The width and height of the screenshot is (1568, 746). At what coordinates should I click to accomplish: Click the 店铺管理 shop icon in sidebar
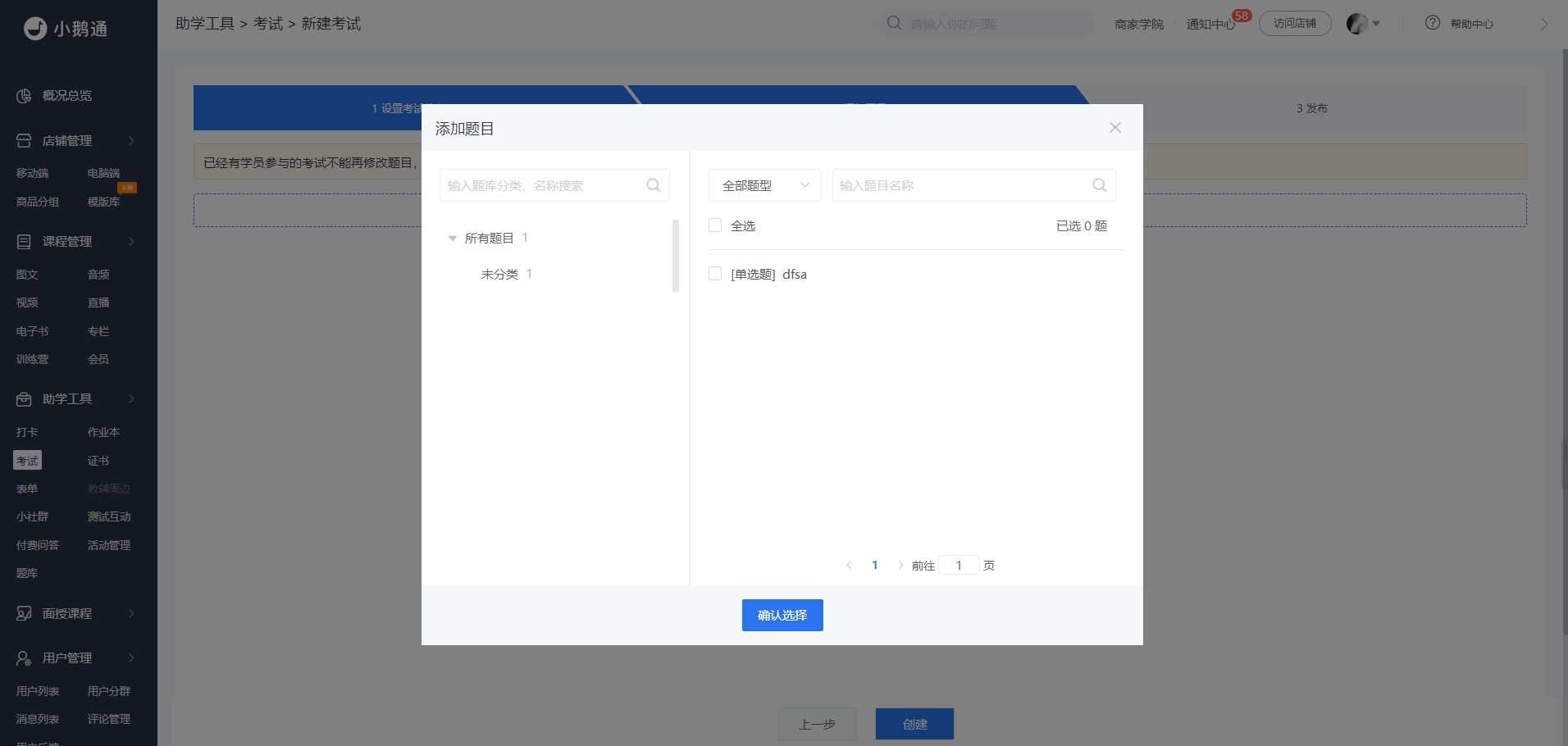tap(24, 141)
